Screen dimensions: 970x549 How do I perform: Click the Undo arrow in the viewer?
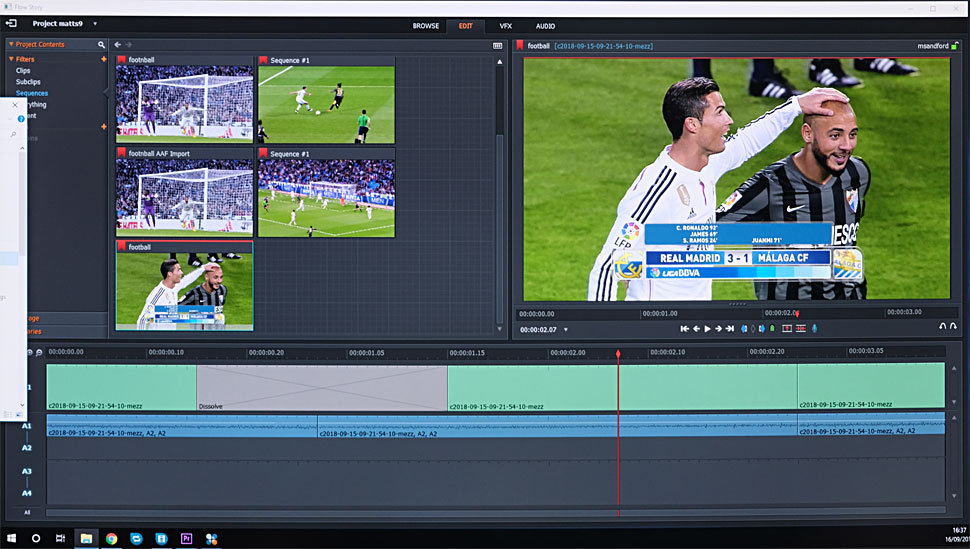pyautogui.click(x=943, y=326)
